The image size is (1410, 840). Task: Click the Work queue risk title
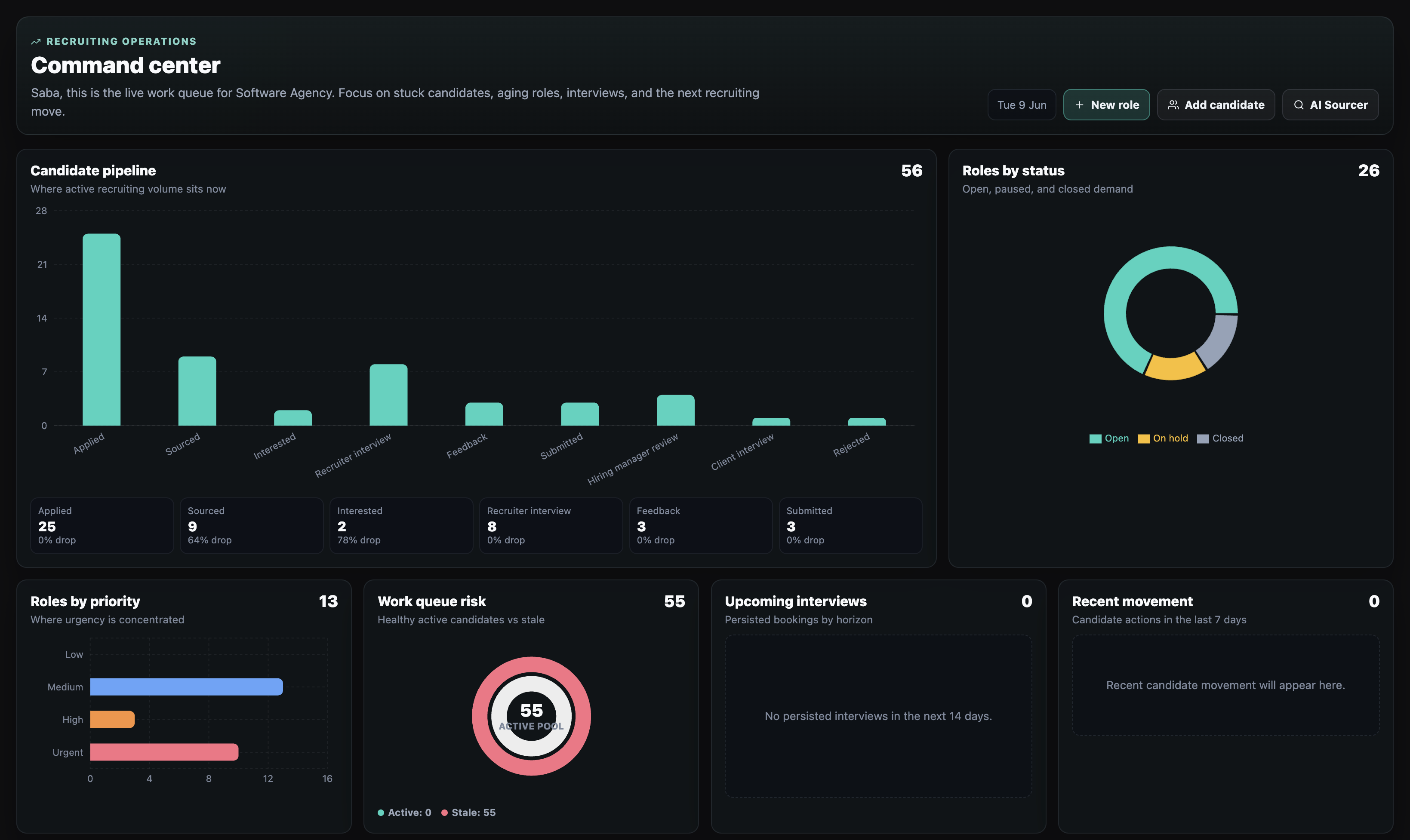(x=431, y=601)
